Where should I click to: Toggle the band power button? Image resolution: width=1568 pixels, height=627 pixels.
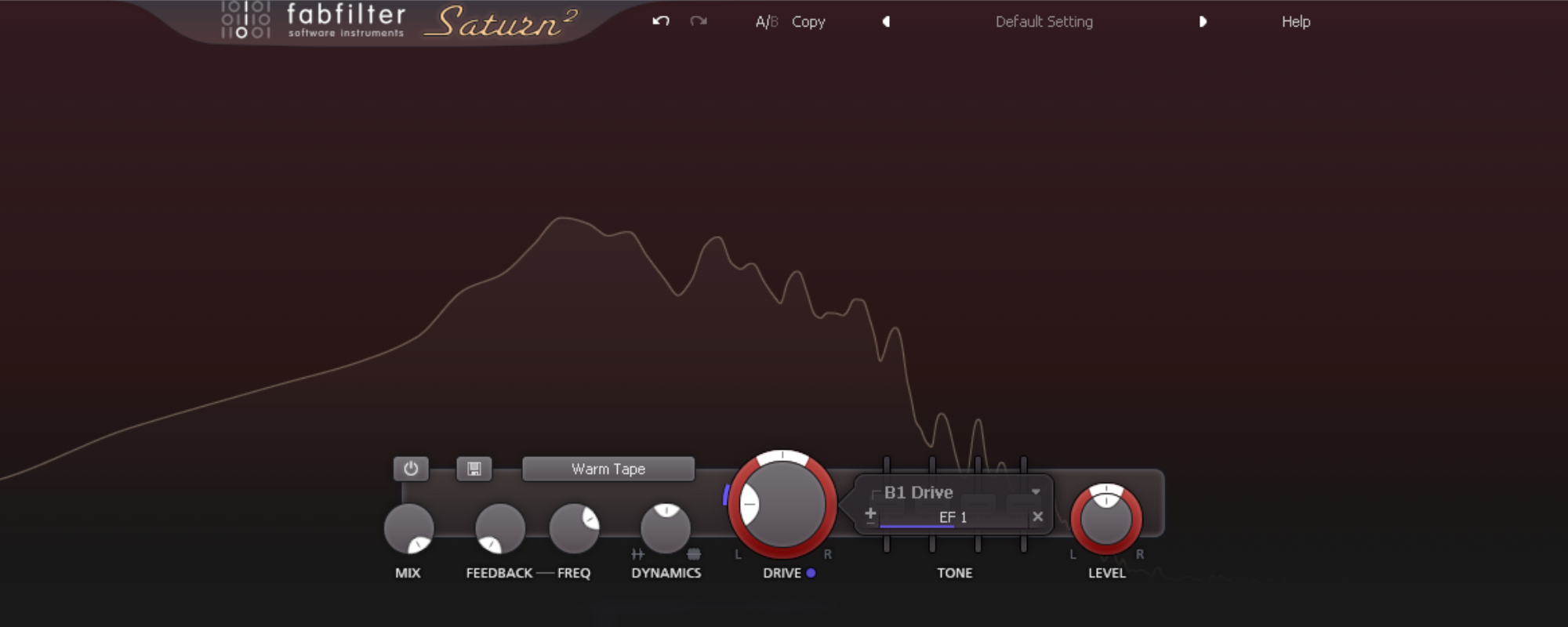[411, 469]
